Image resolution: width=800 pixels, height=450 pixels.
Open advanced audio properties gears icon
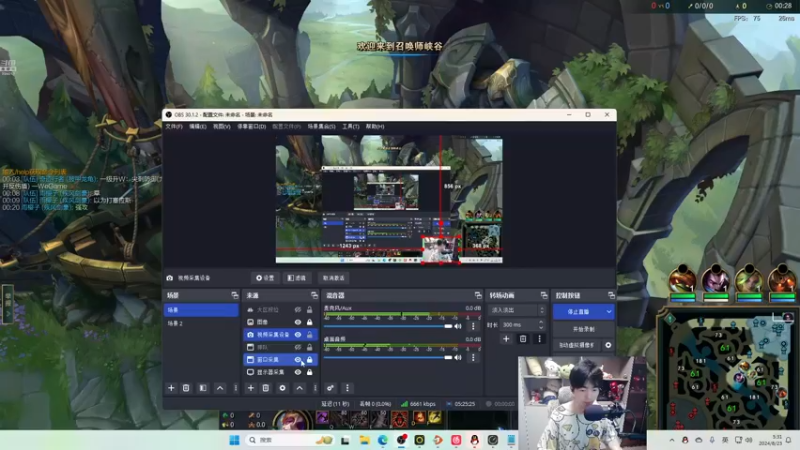point(331,388)
